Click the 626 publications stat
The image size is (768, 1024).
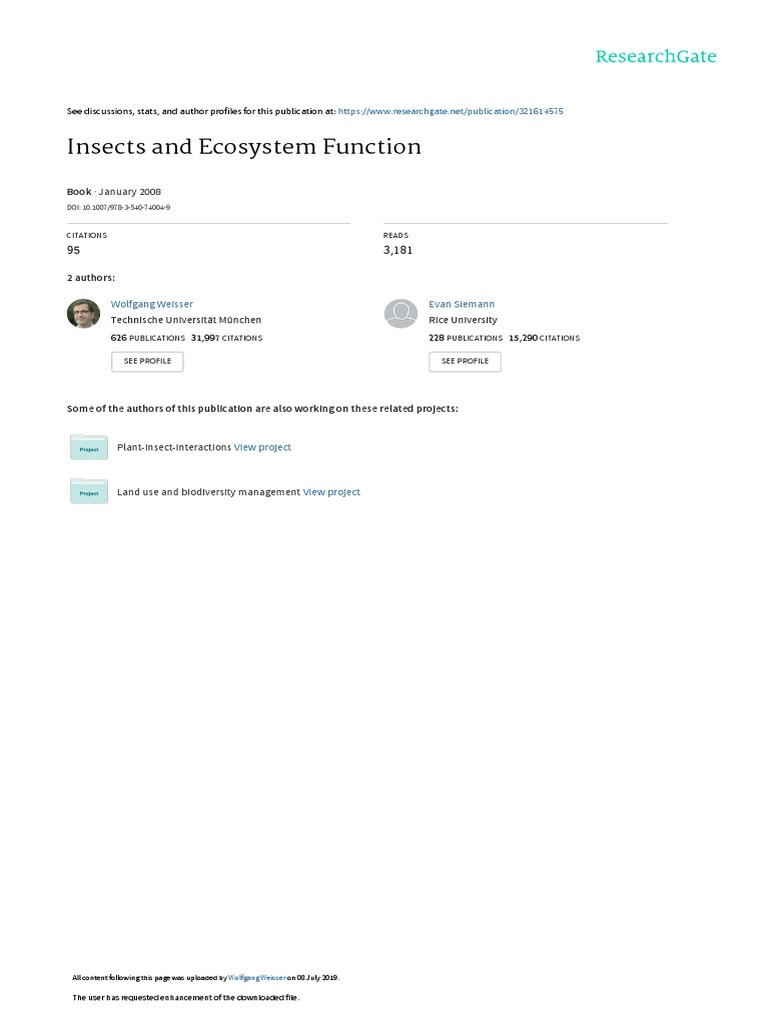(148, 338)
